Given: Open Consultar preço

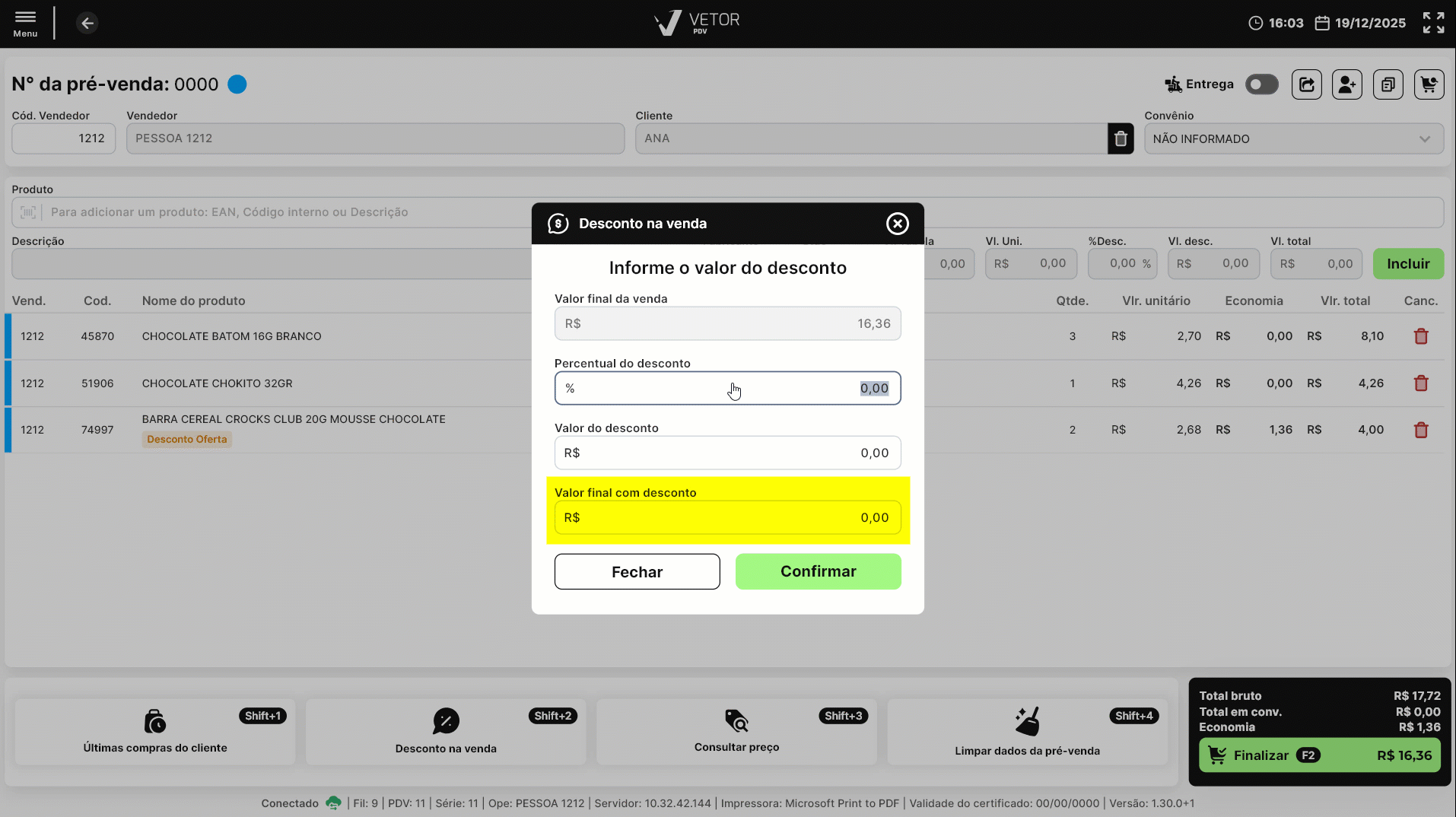Looking at the screenshot, I should pos(736,732).
